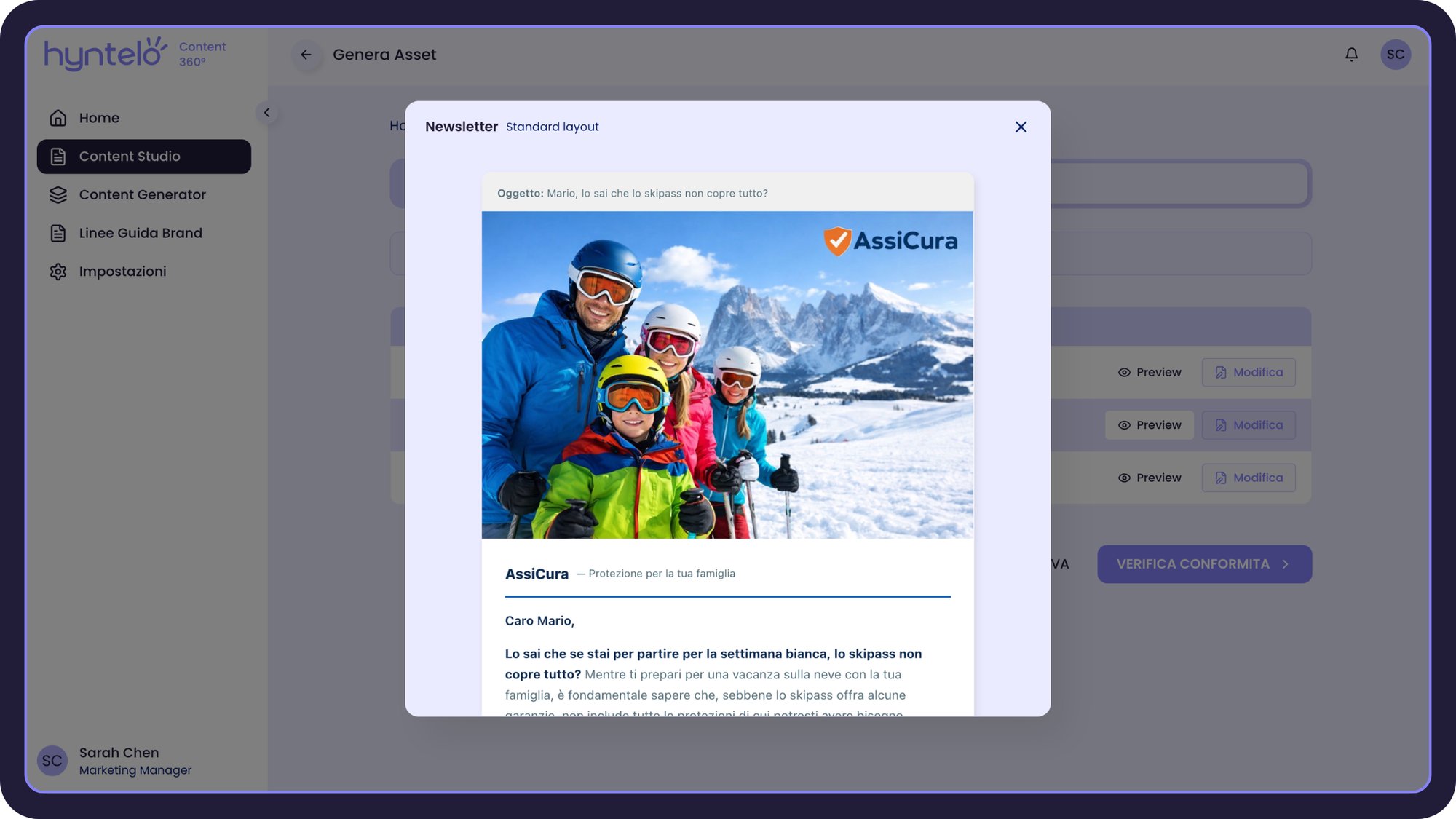Image resolution: width=1456 pixels, height=819 pixels.
Task: Click the Oggetto subject line text
Action: coord(633,193)
